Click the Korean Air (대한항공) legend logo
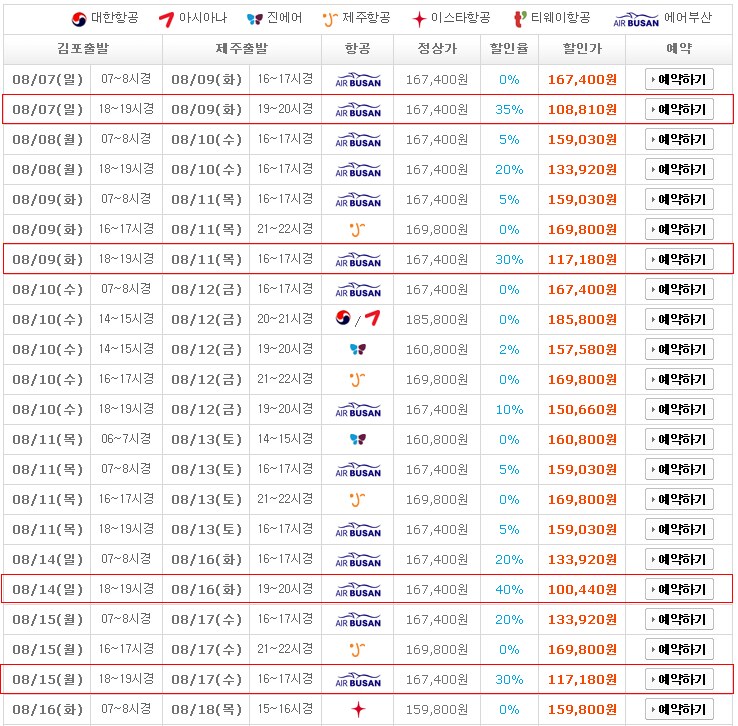 (78, 19)
